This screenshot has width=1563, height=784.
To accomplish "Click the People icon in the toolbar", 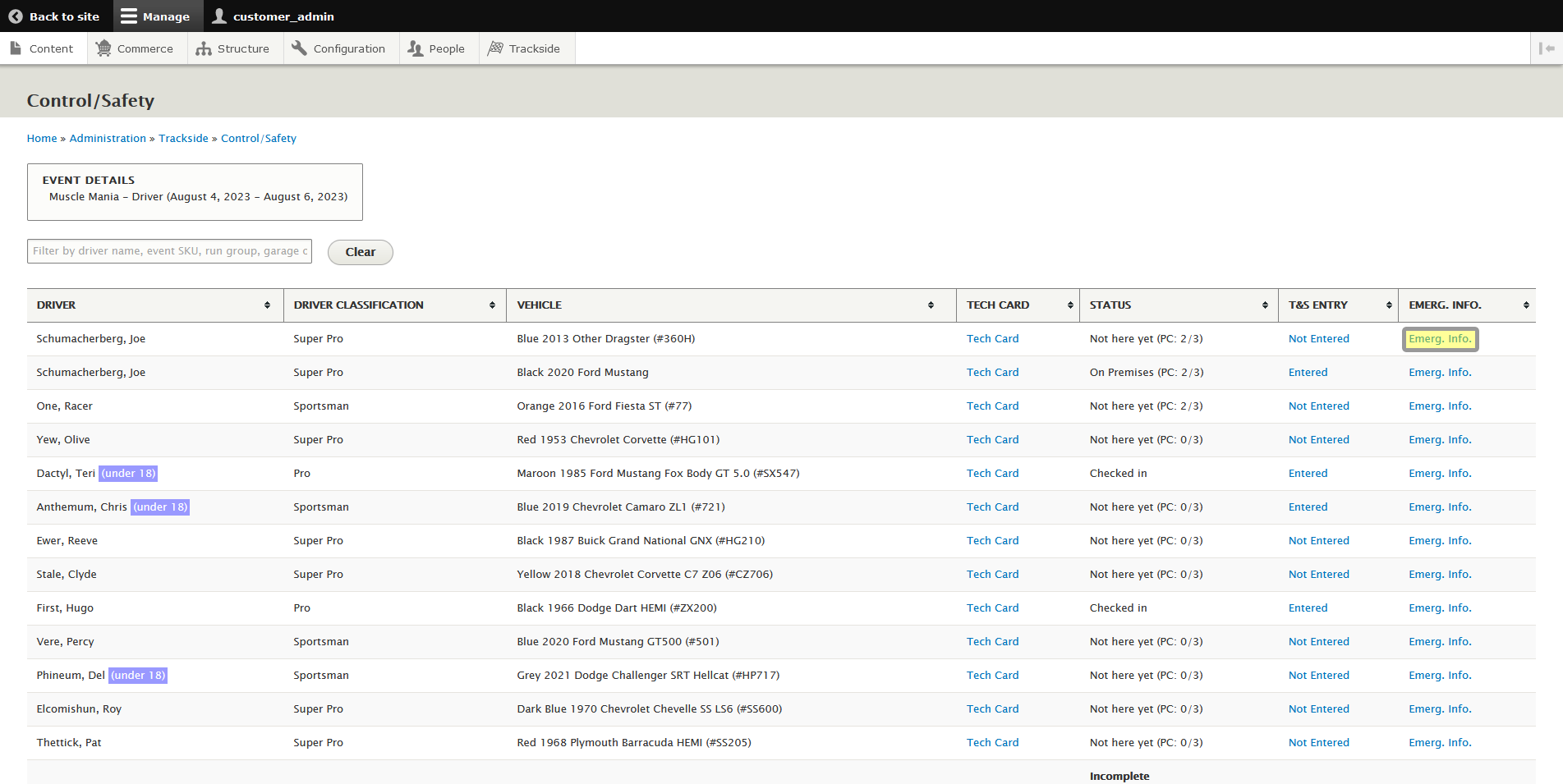I will [416, 48].
